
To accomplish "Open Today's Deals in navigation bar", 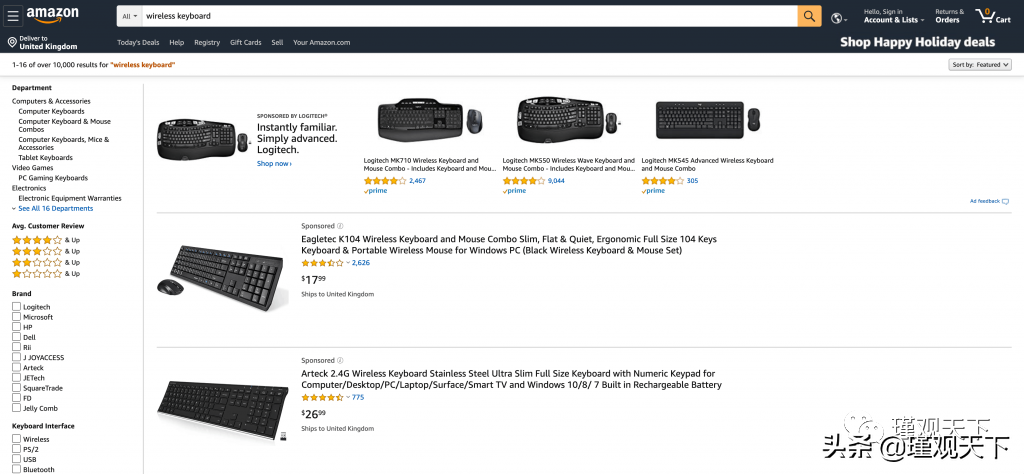I will click(138, 43).
